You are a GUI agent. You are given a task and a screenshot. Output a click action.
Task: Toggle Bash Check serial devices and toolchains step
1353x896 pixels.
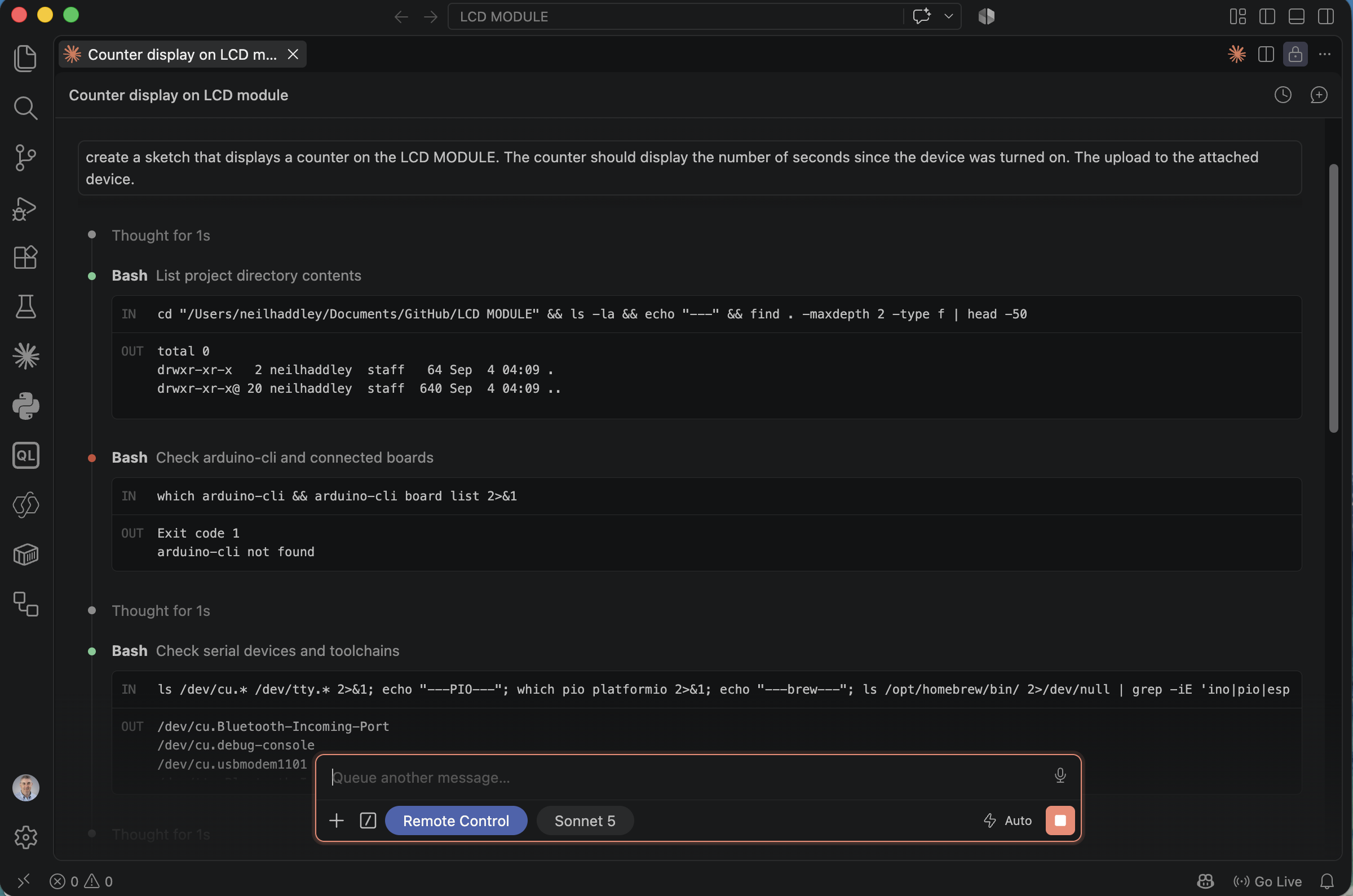(255, 651)
